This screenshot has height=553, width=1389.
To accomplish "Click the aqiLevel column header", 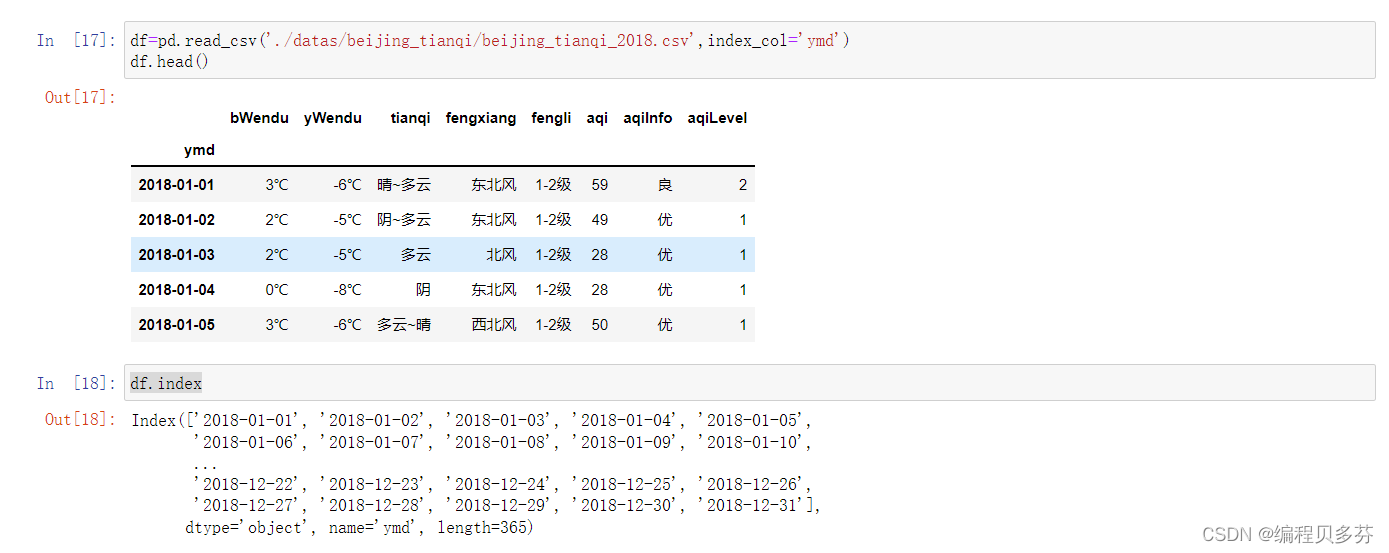I will 717,118.
